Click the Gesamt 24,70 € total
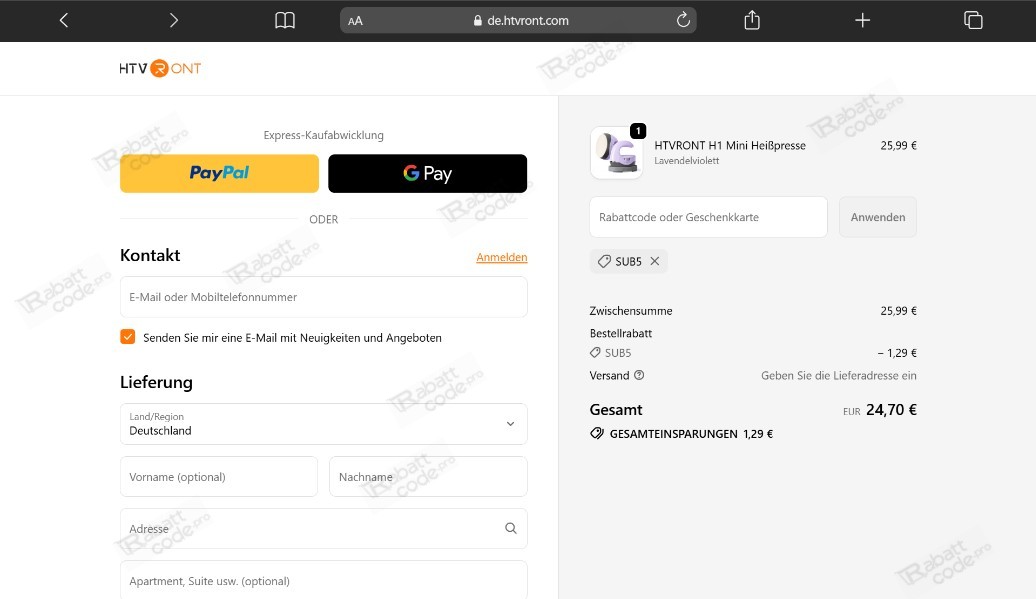The width and height of the screenshot is (1036, 599). click(x=891, y=410)
